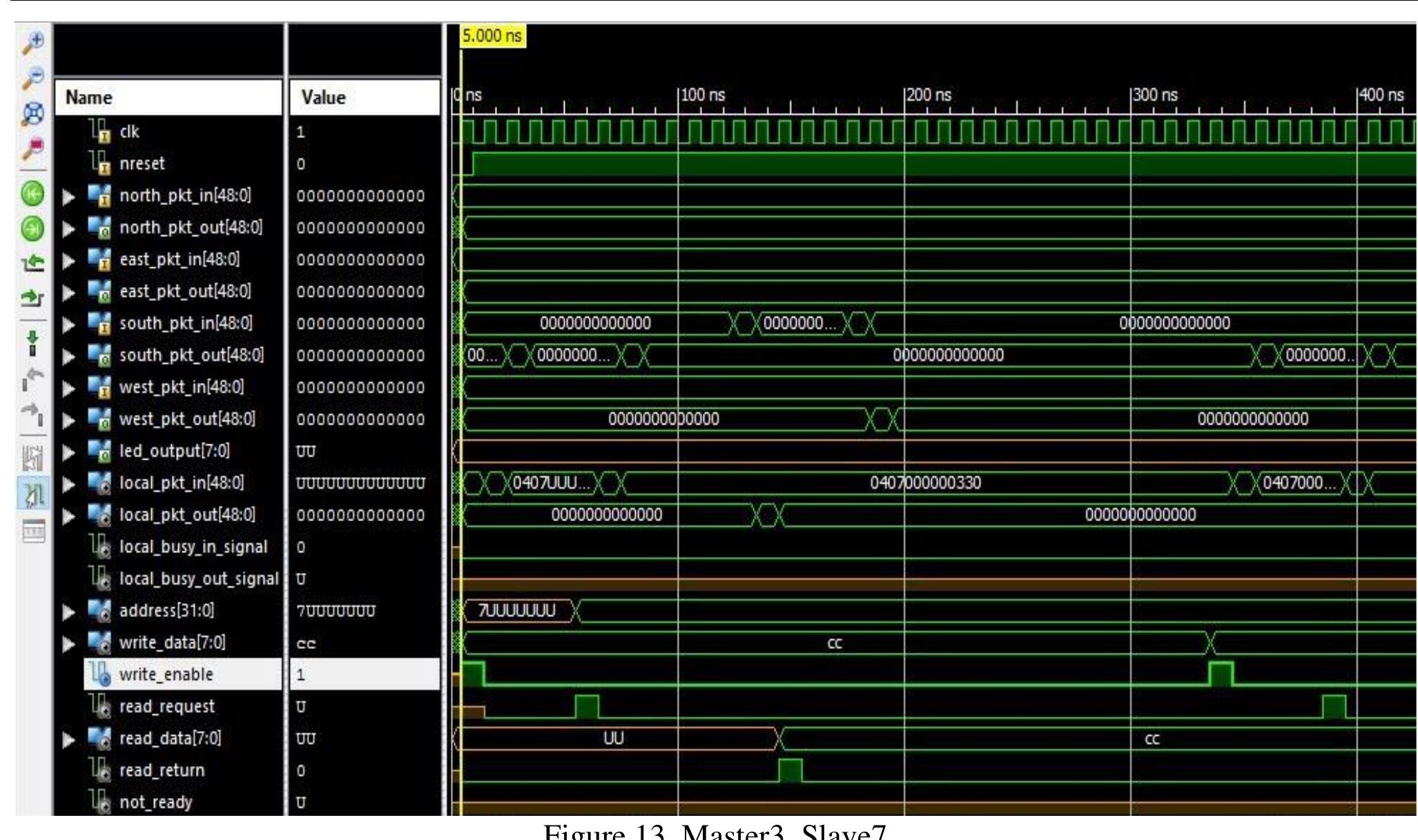Click the address value 7UUUUUUU in Value column
The height and width of the screenshot is (840, 1418).
[x=336, y=611]
